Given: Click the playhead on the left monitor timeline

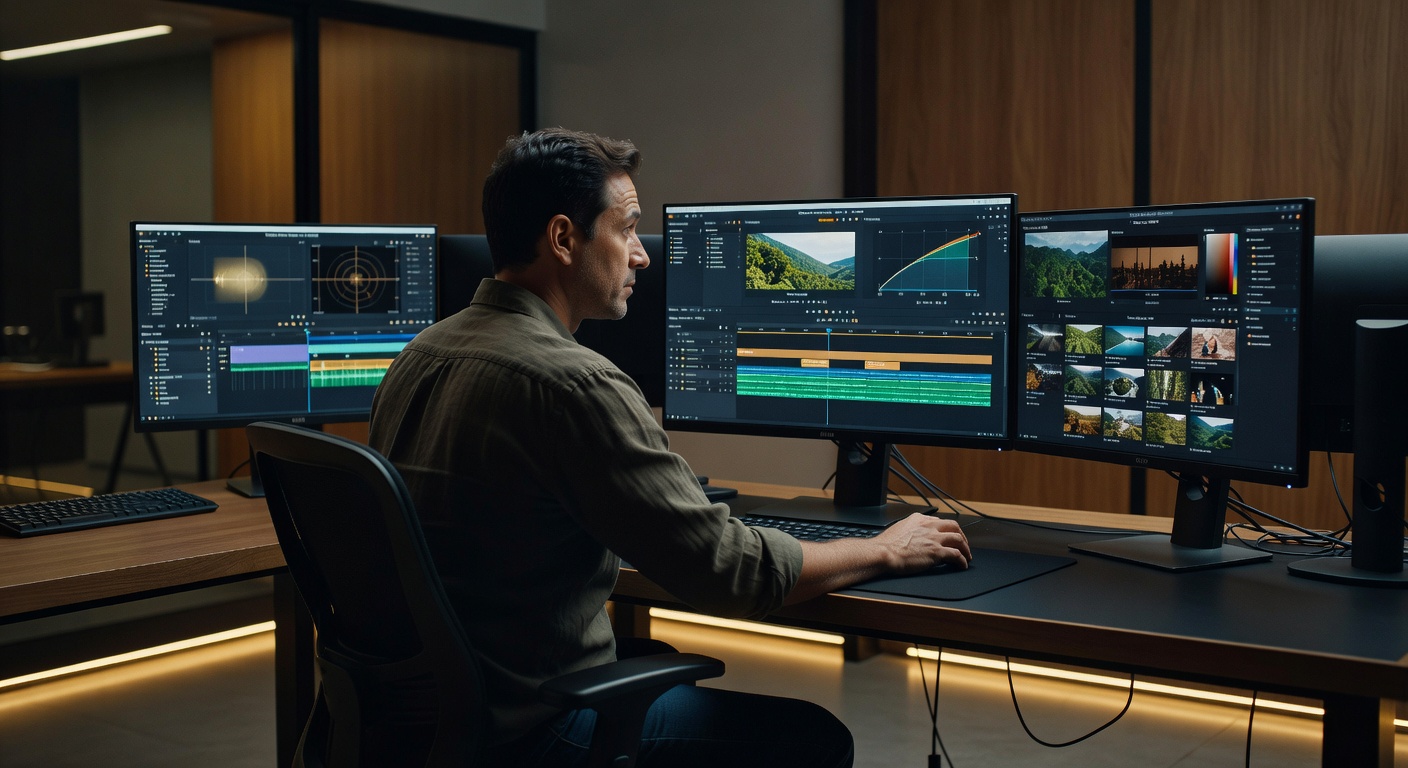Looking at the screenshot, I should 308,370.
